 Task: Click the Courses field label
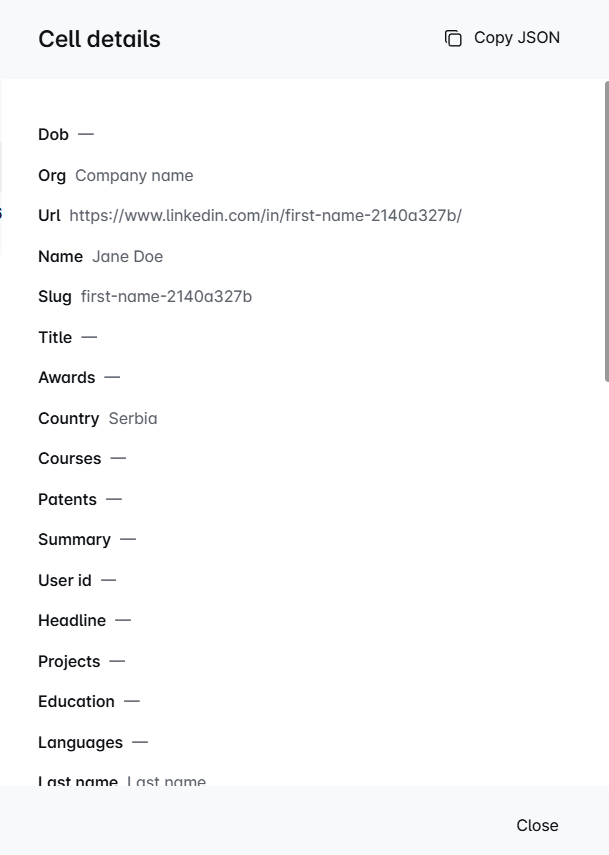(69, 459)
